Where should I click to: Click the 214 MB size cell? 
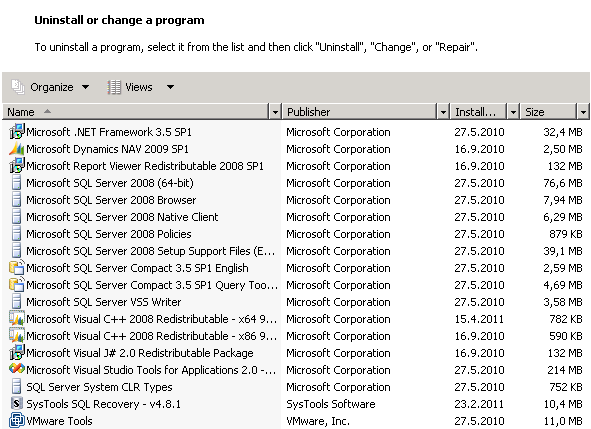pos(565,370)
